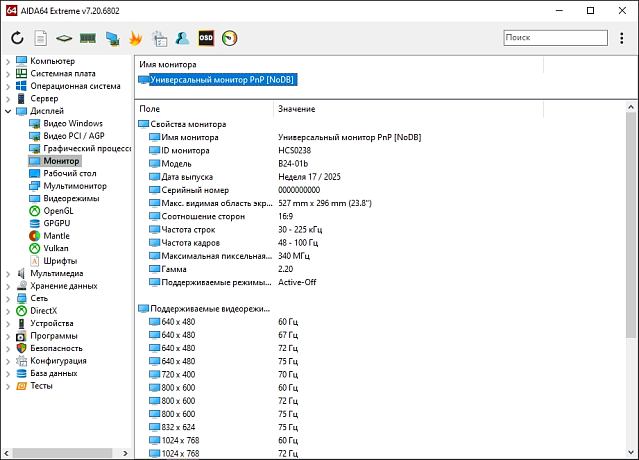Open the Report document icon
639x460 pixels.
[41, 38]
